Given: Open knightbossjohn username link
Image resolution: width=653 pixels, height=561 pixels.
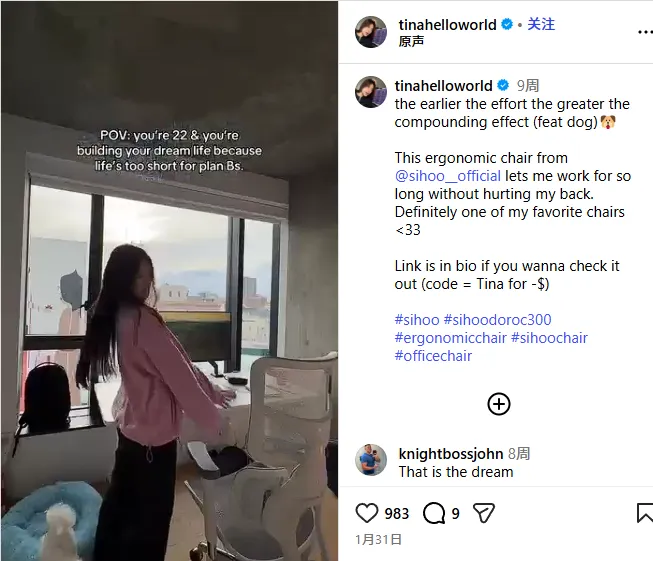Looking at the screenshot, I should coord(451,454).
